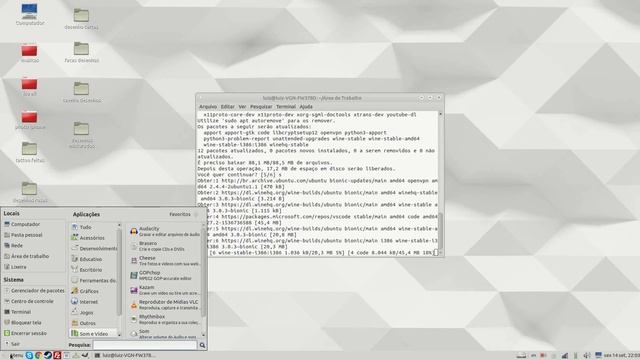Image resolution: width=640 pixels, height=360 pixels.
Task: Click the display tray icon beside clock
Action: (x=598, y=356)
